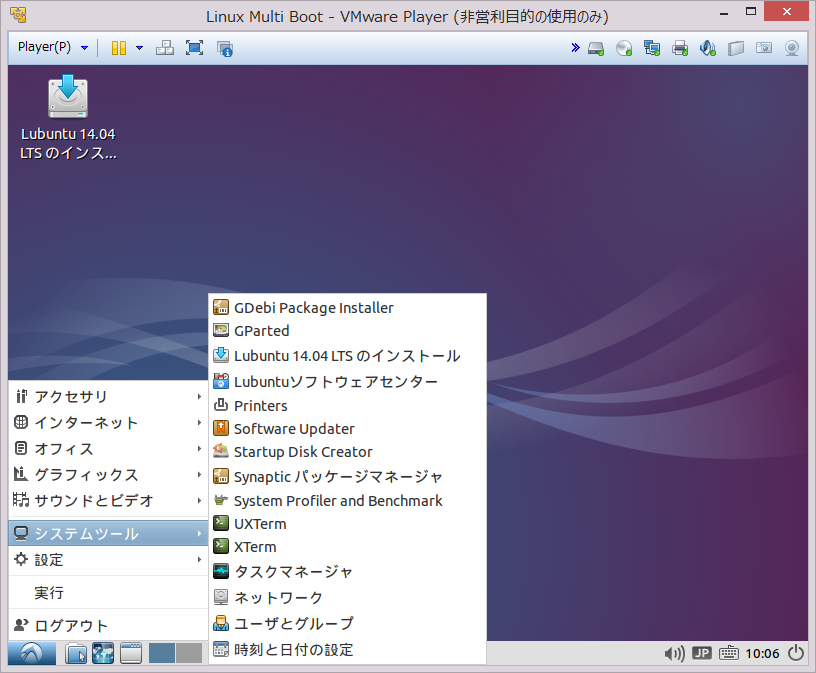Open System Profiler and Benchmark
Image resolution: width=816 pixels, height=673 pixels.
(347, 500)
